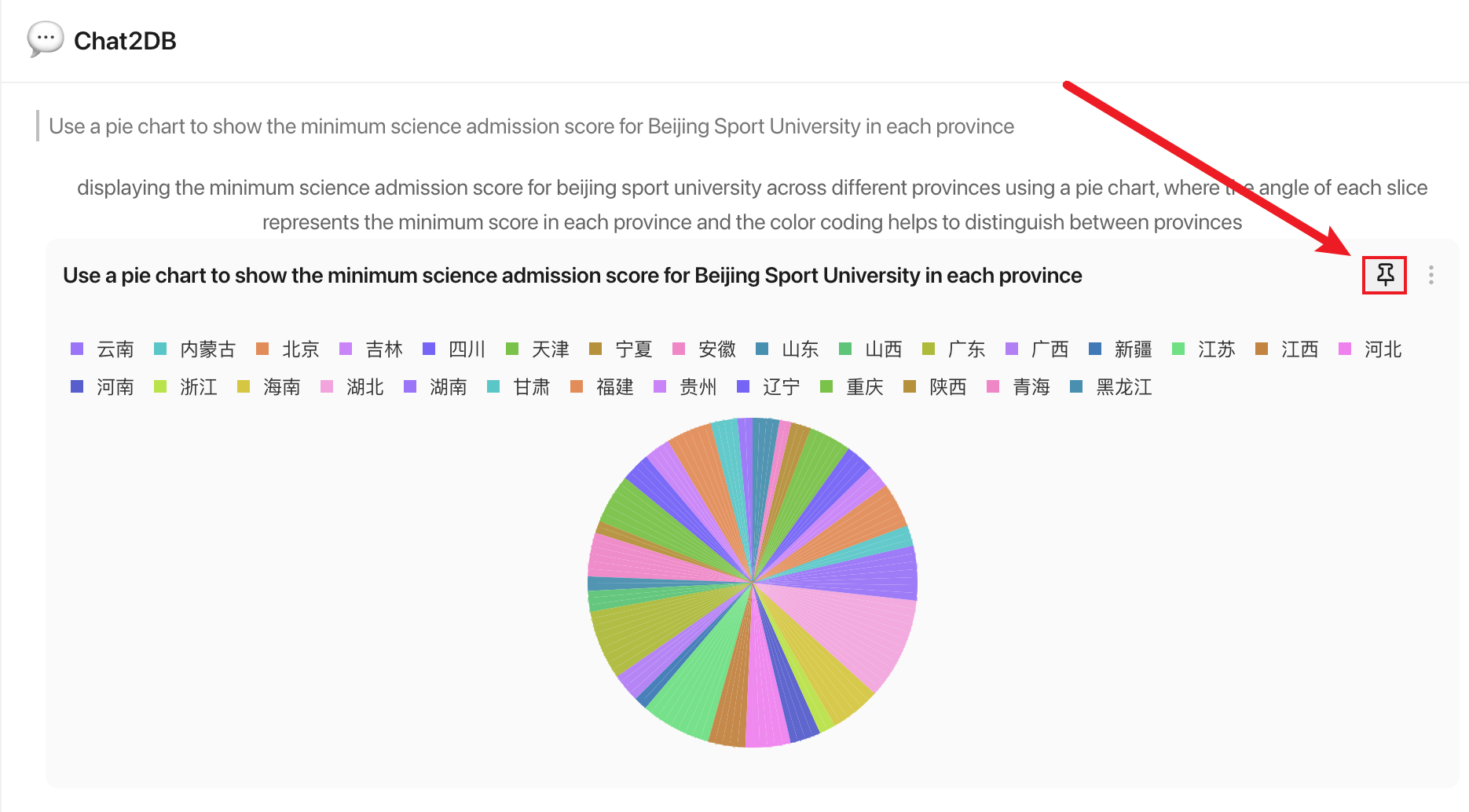1469x812 pixels.
Task: Click the quoted pie chart prompt text
Action: tap(531, 126)
